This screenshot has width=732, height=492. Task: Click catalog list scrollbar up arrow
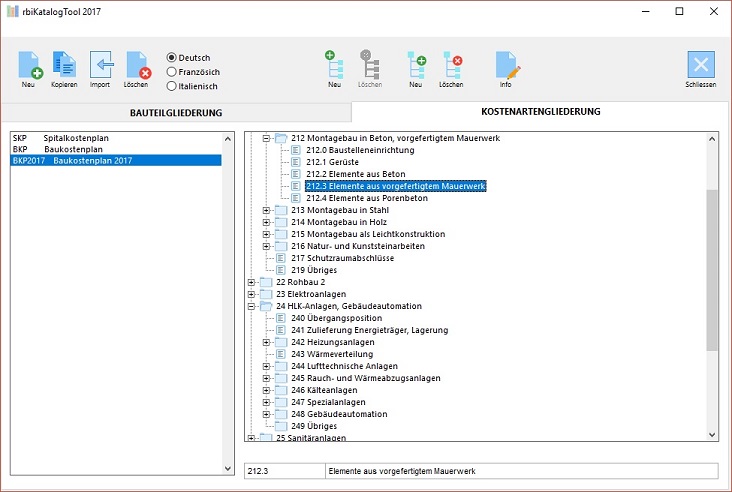click(x=228, y=139)
